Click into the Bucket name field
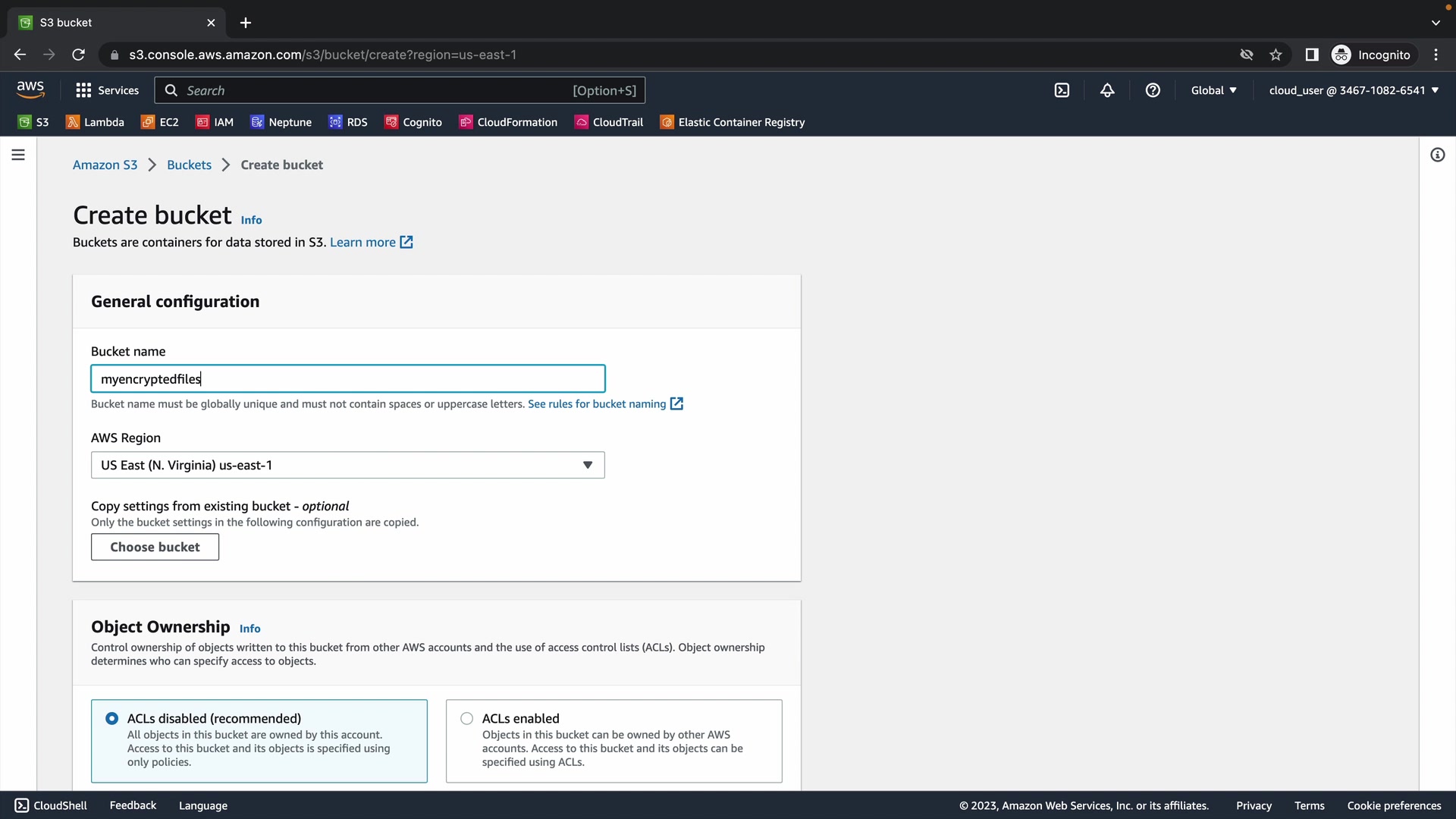The image size is (1456, 819). pyautogui.click(x=347, y=378)
